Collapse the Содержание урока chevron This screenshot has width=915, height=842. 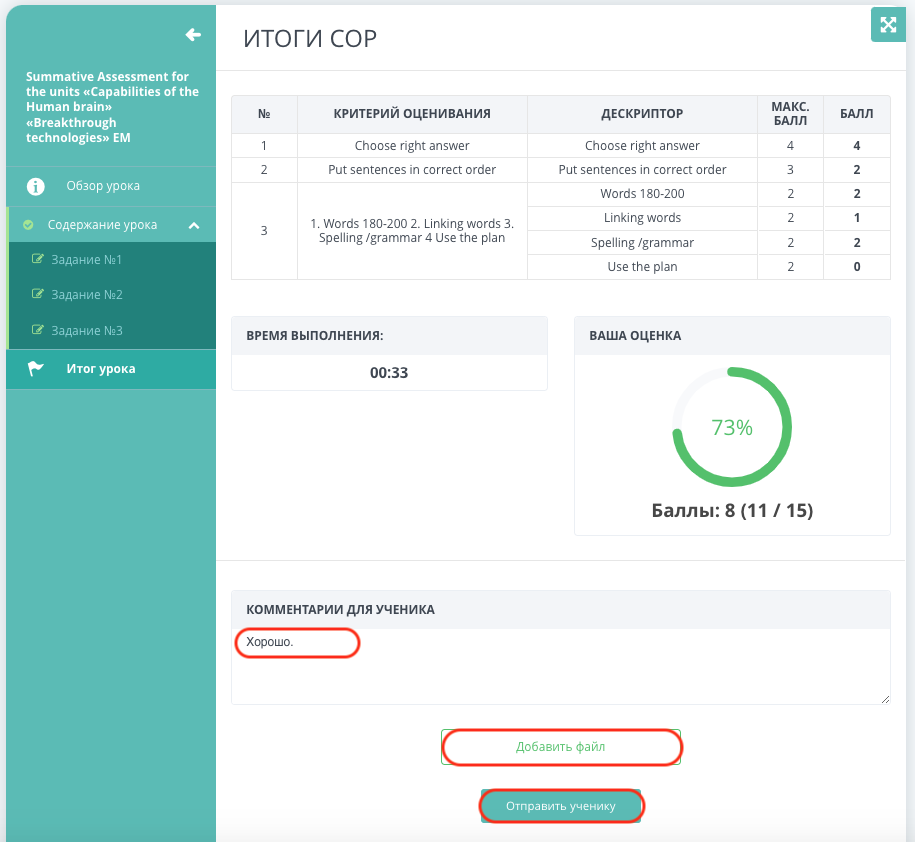tap(194, 225)
